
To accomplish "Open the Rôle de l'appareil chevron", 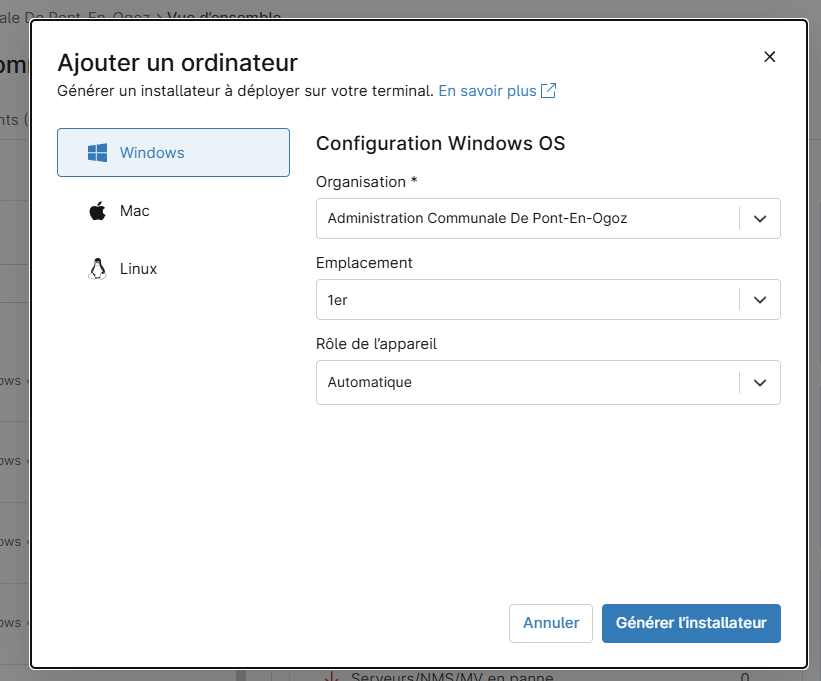I will 760,382.
